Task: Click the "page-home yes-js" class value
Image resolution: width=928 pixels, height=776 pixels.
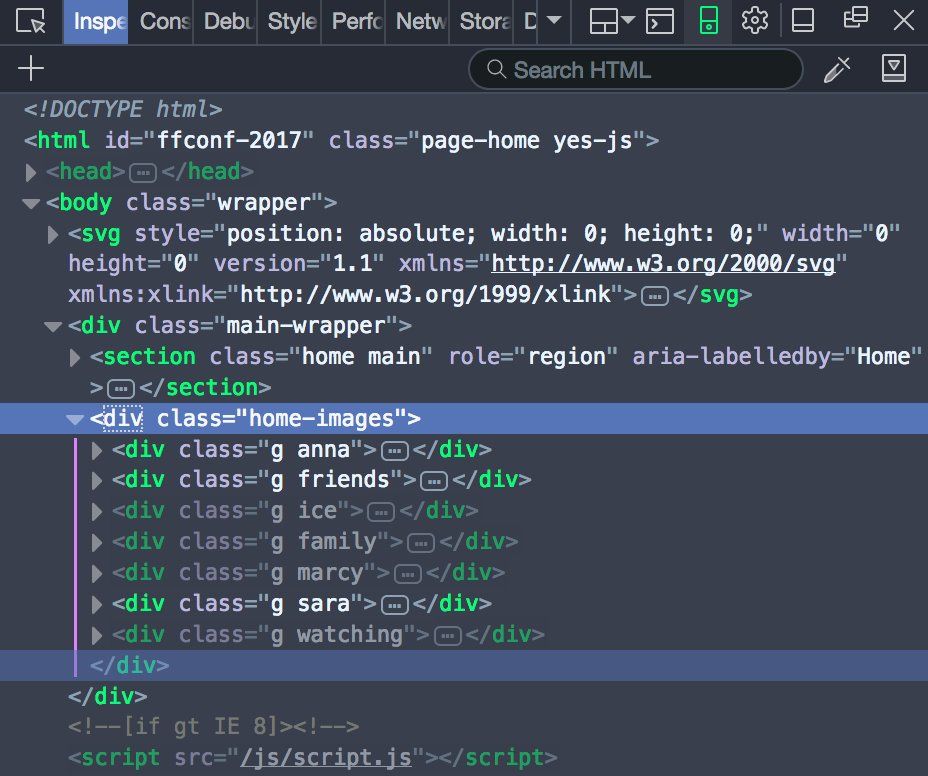Action: (527, 141)
